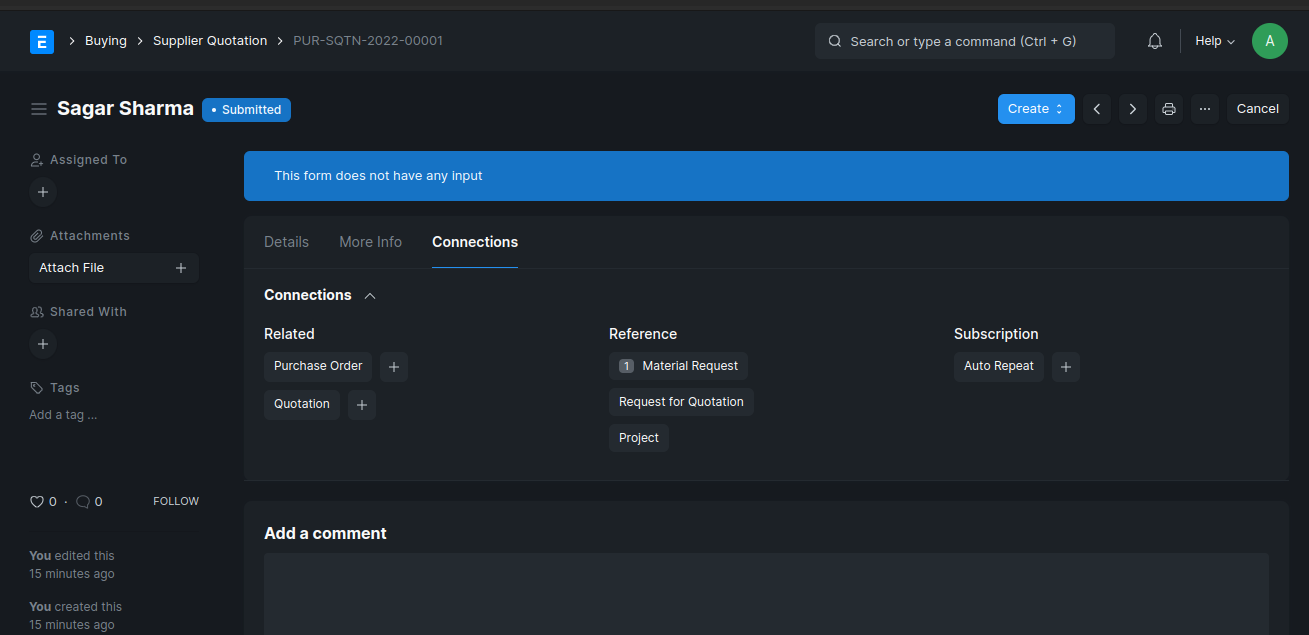Click FOLLOW to track this document
The image size is (1309, 635).
coord(175,500)
